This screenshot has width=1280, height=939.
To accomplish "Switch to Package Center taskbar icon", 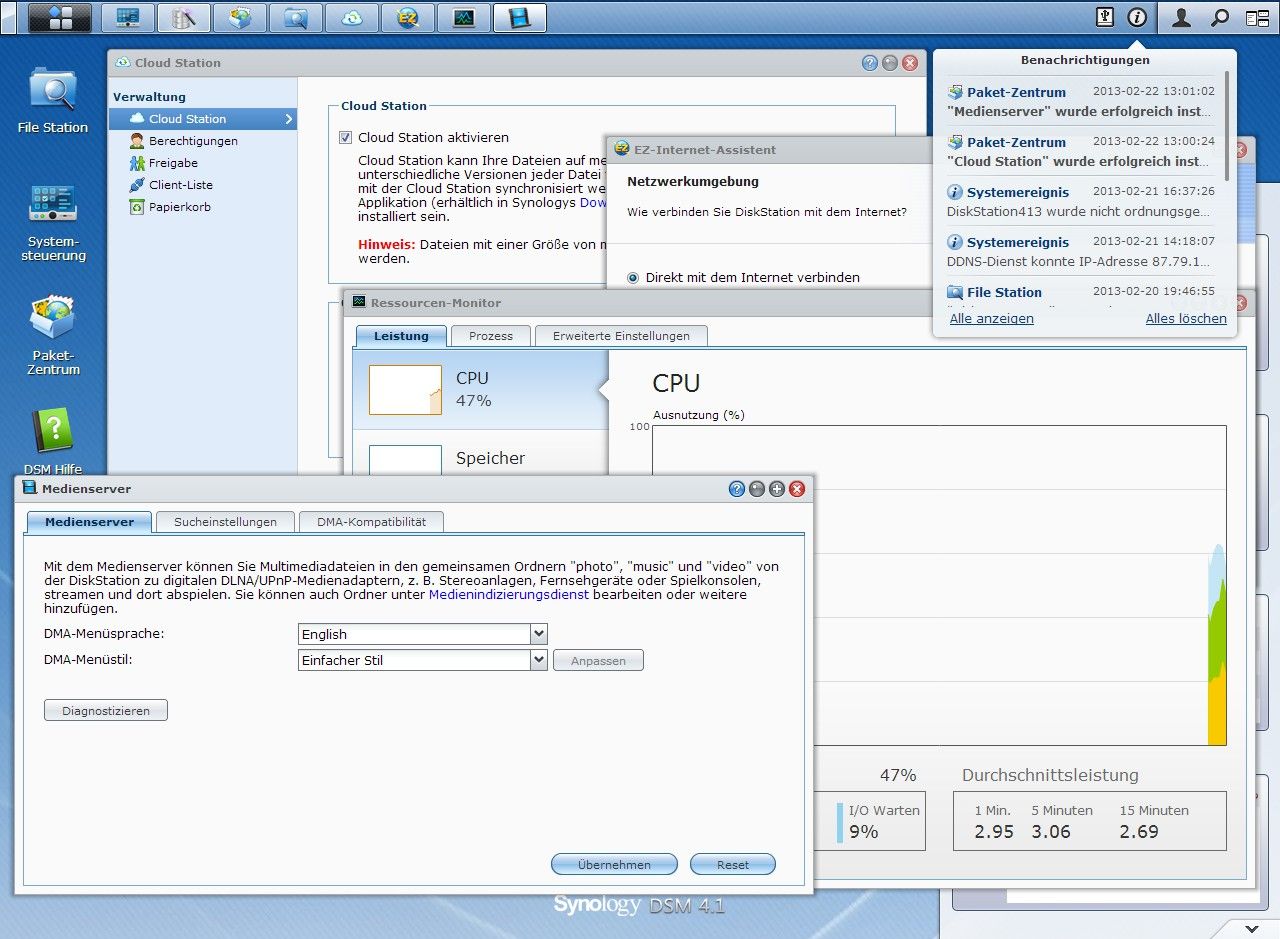I will click(240, 17).
